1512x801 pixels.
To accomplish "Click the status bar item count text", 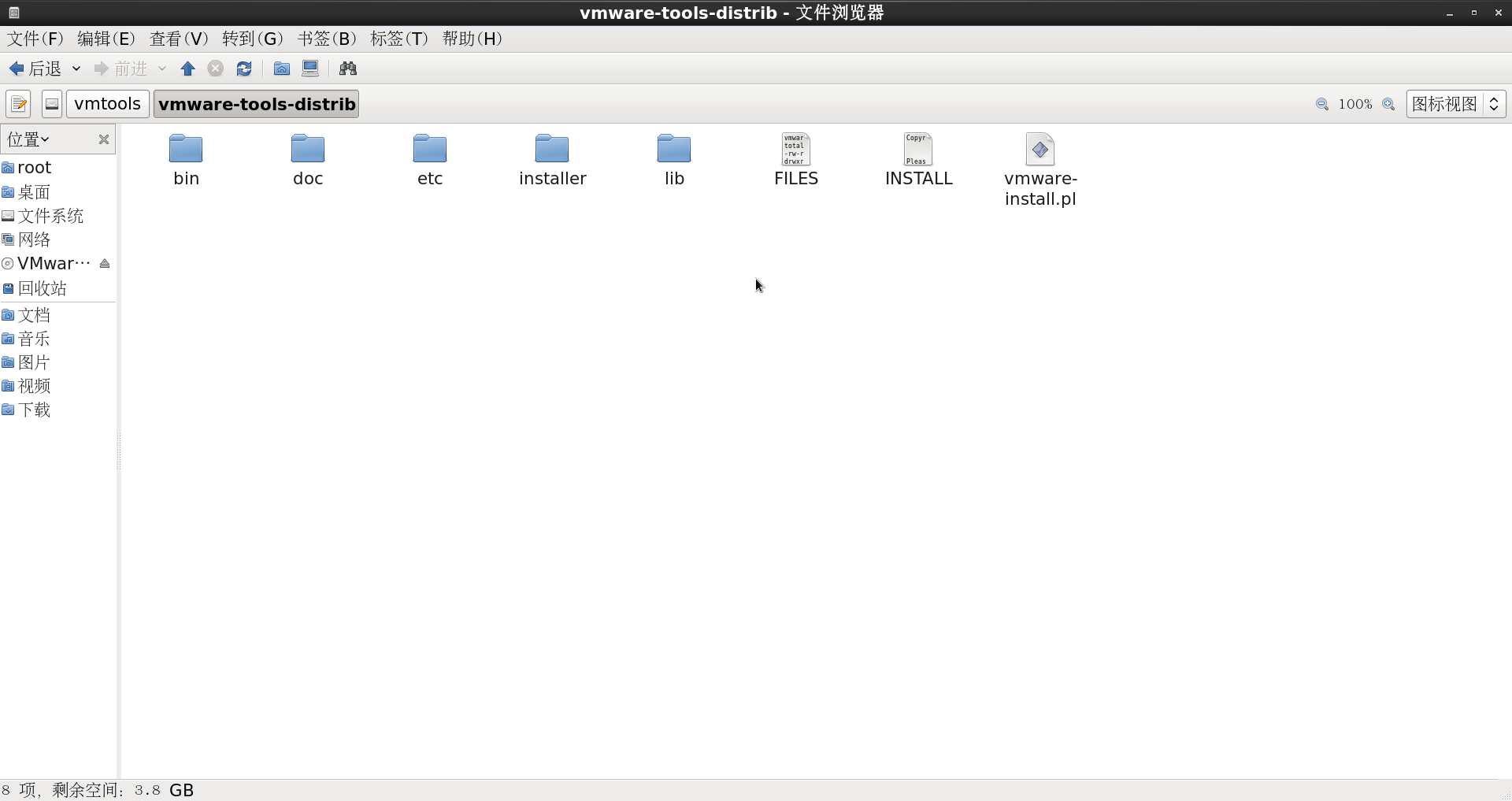I will pos(98,790).
